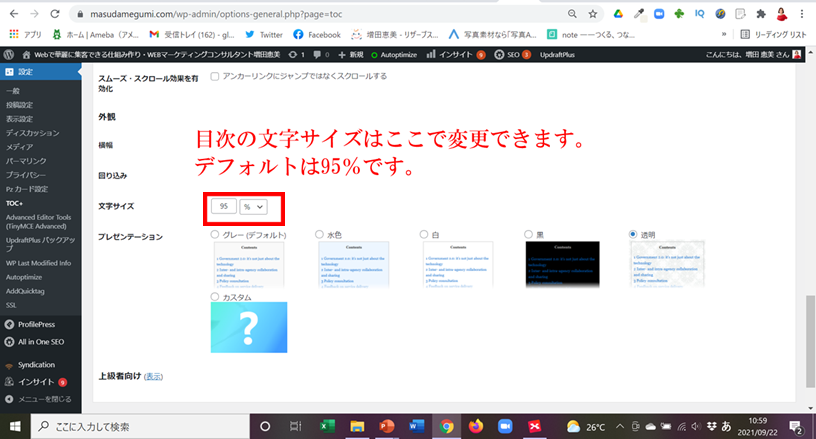Open the Zoom extension in the toolbar
Screen dimensions: 816x439
[x=659, y=14]
